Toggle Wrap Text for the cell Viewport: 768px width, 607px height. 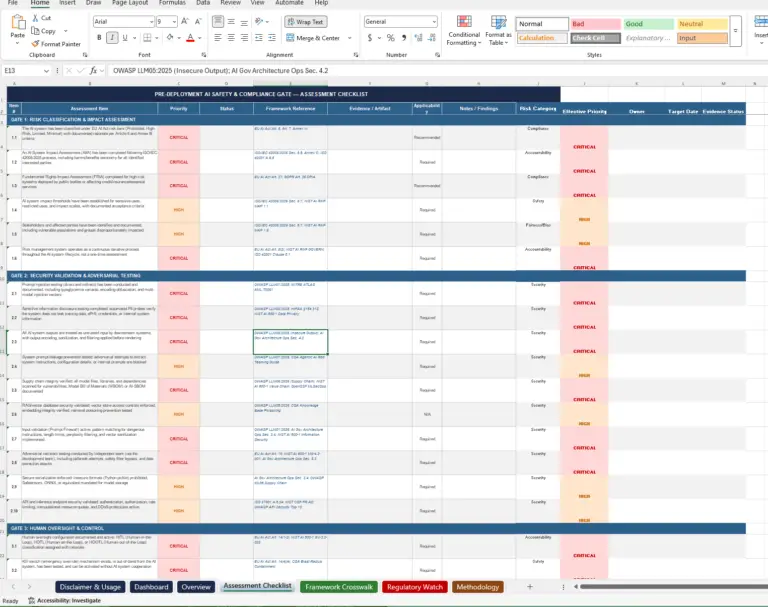tap(306, 21)
